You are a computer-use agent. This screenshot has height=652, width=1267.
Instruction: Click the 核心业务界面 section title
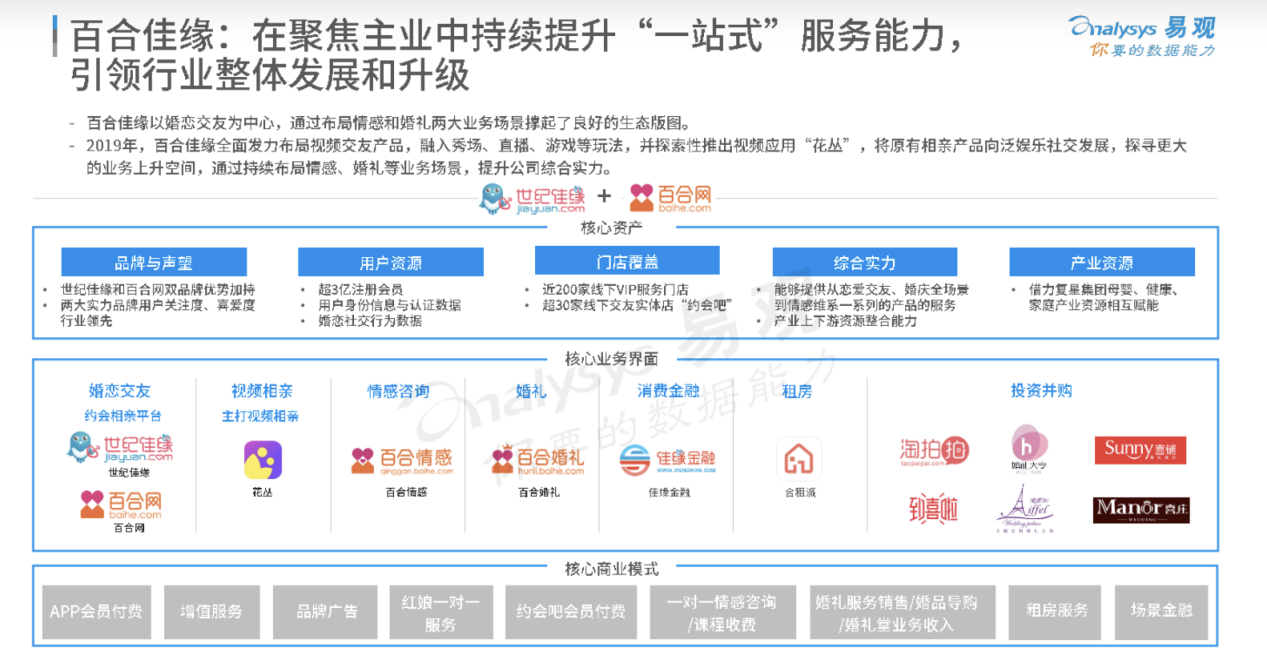tap(611, 359)
